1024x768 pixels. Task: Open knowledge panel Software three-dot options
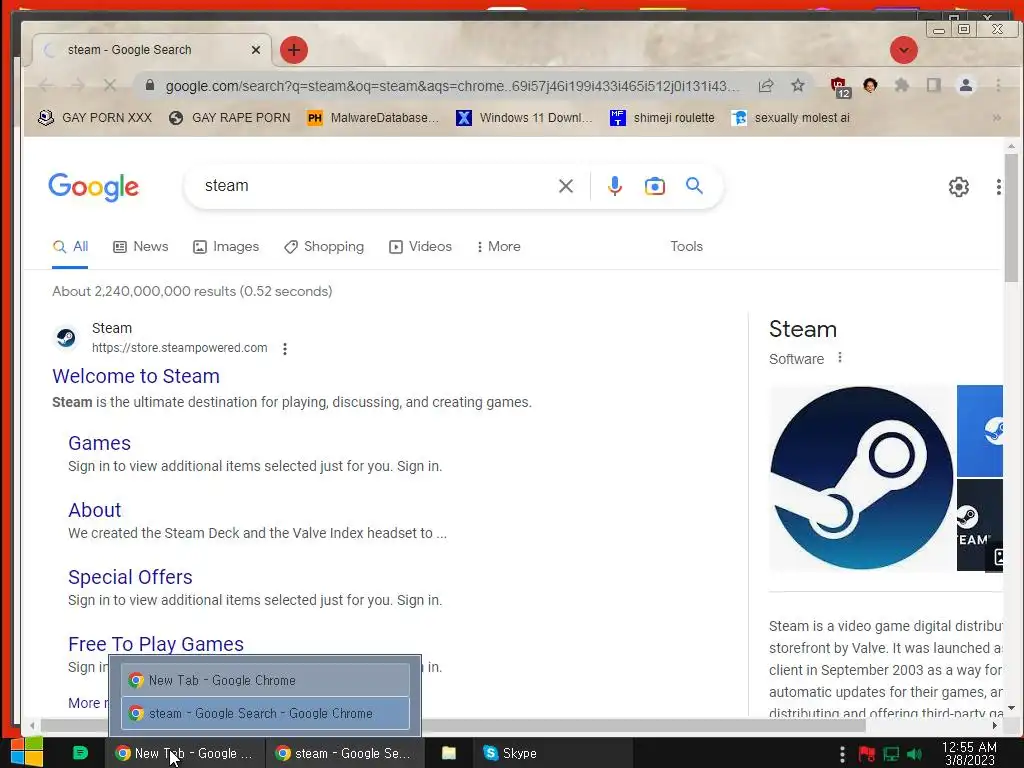840,358
